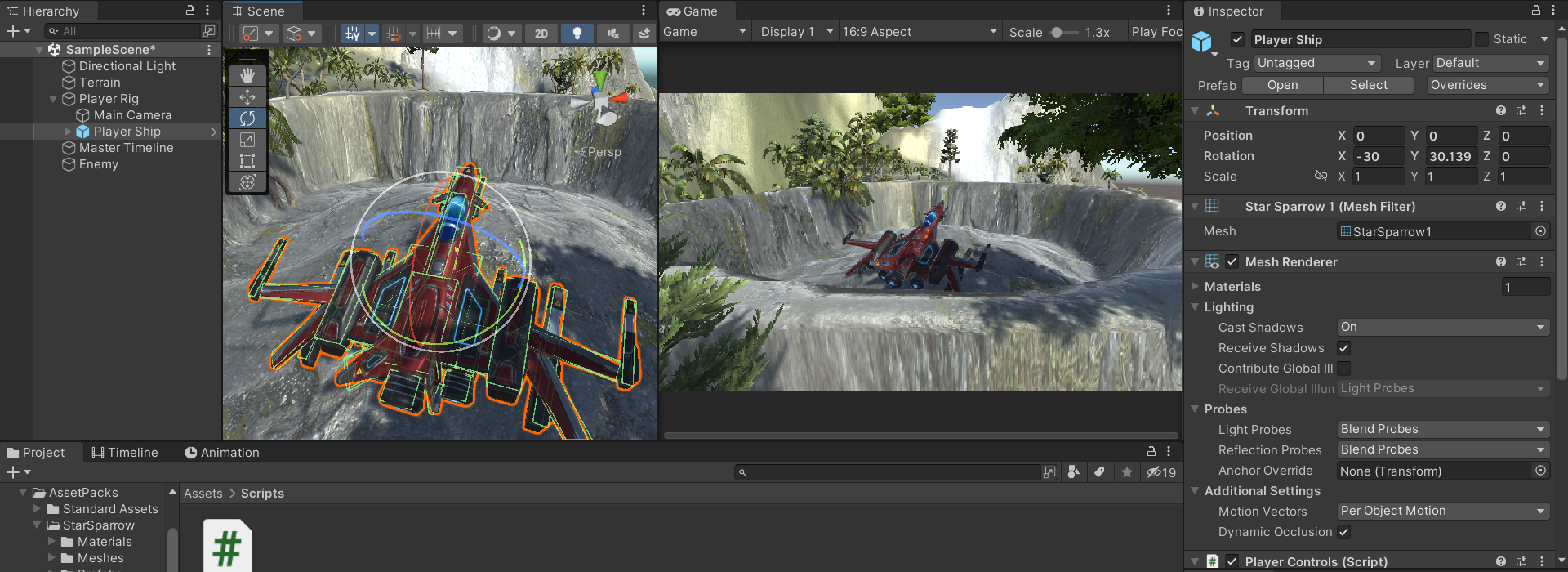Image resolution: width=1568 pixels, height=572 pixels.
Task: Select the Hand (view) tool
Action: coord(247,76)
